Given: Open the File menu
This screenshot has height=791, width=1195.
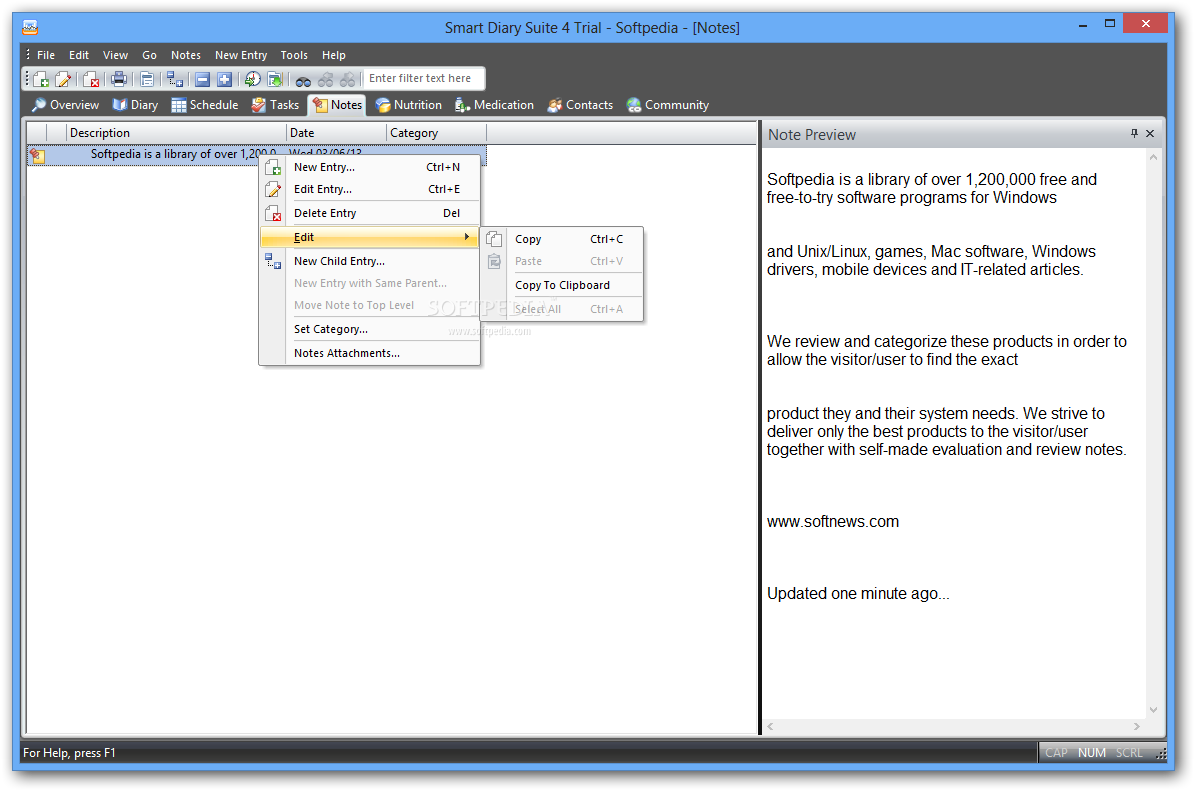Looking at the screenshot, I should 46,55.
